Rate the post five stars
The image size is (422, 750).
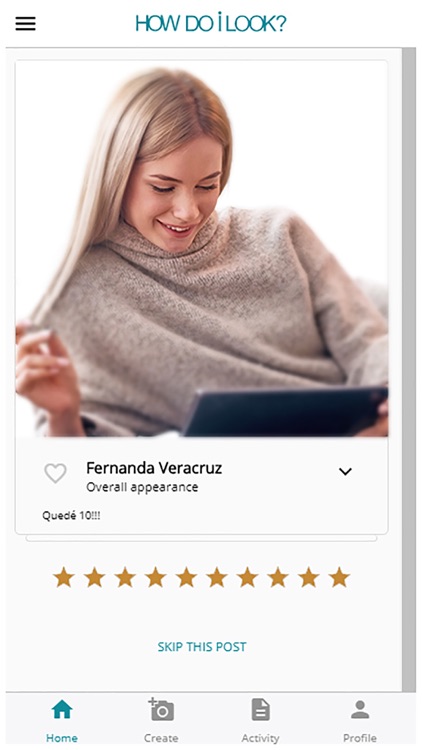pyautogui.click(x=186, y=577)
